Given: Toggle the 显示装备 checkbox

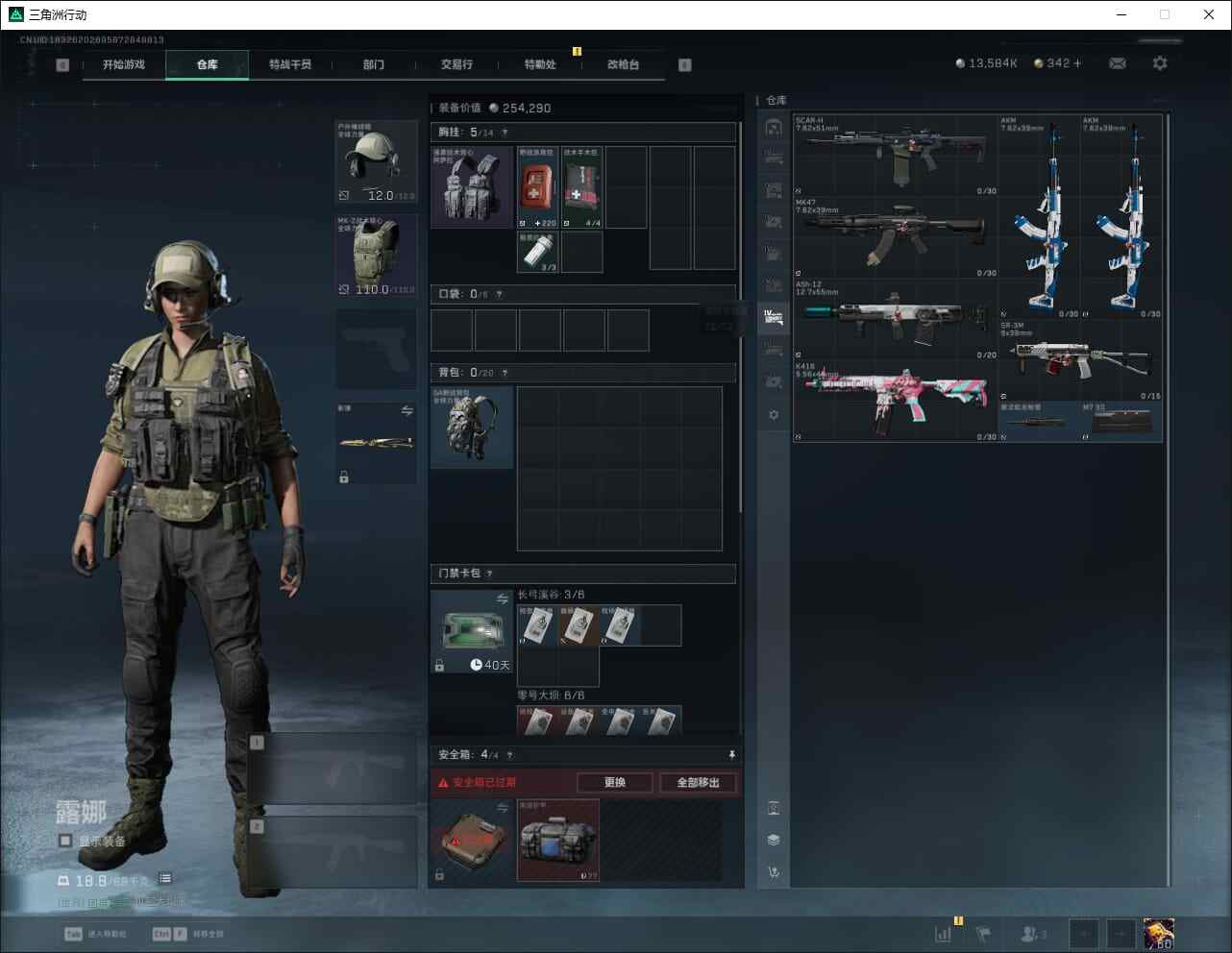Looking at the screenshot, I should (65, 841).
